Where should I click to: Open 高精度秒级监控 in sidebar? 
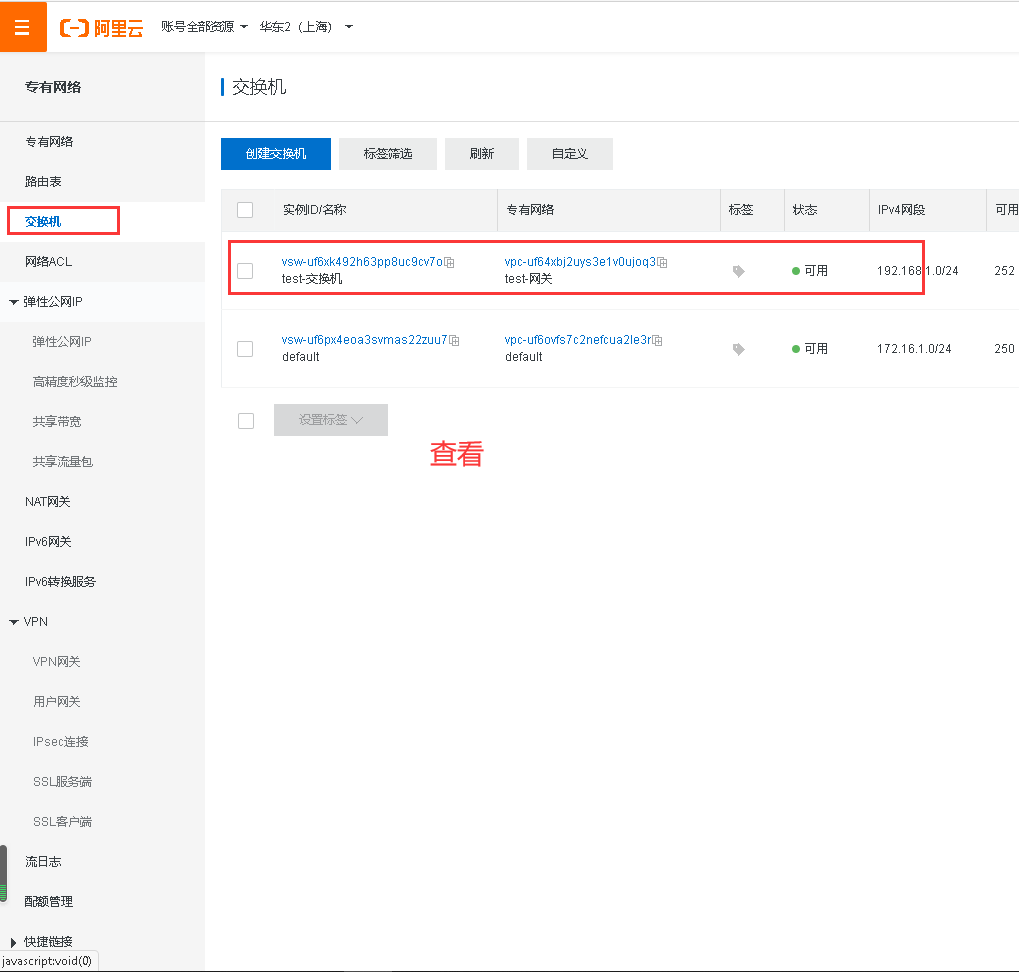tap(75, 381)
